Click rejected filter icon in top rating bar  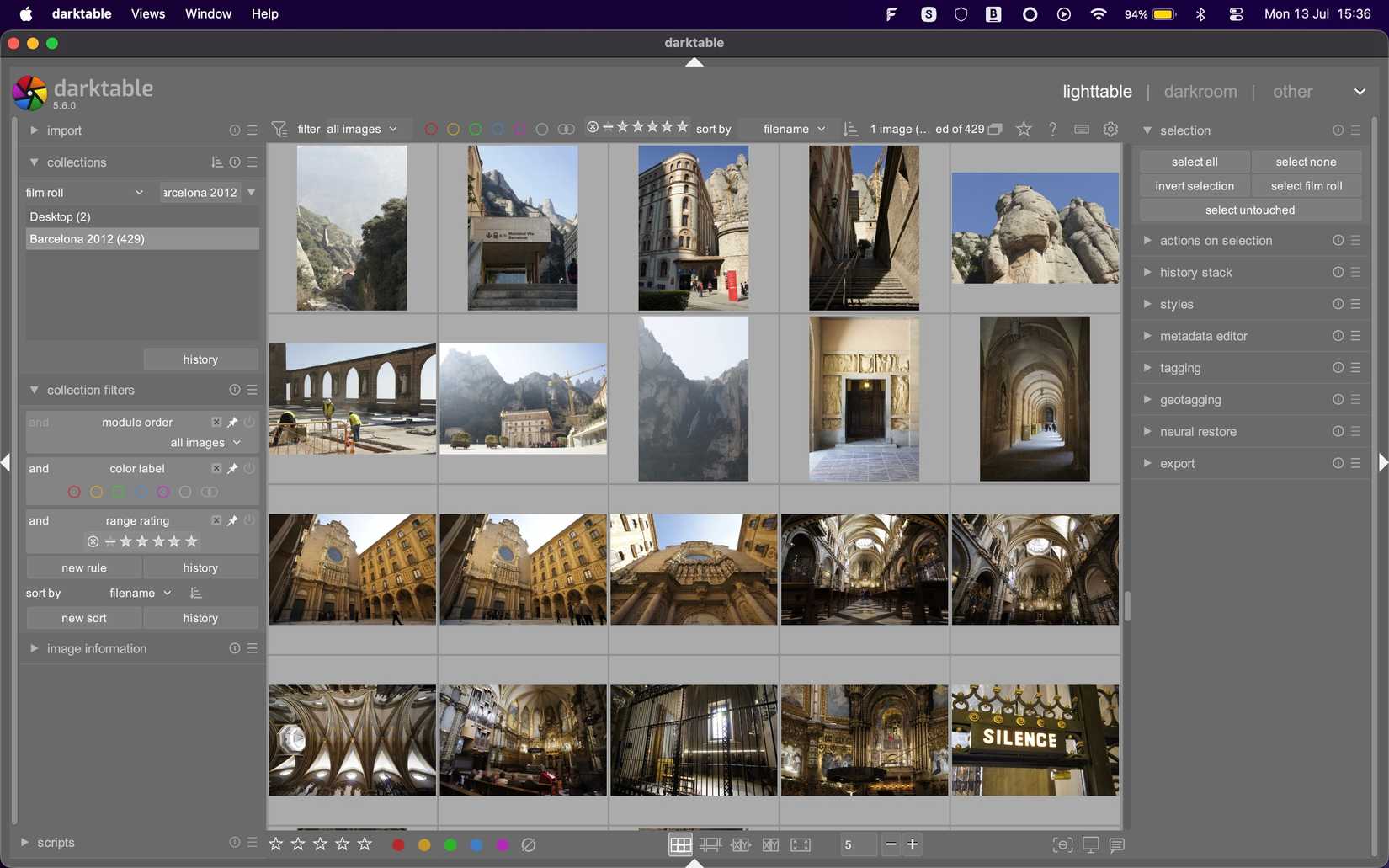tap(593, 127)
